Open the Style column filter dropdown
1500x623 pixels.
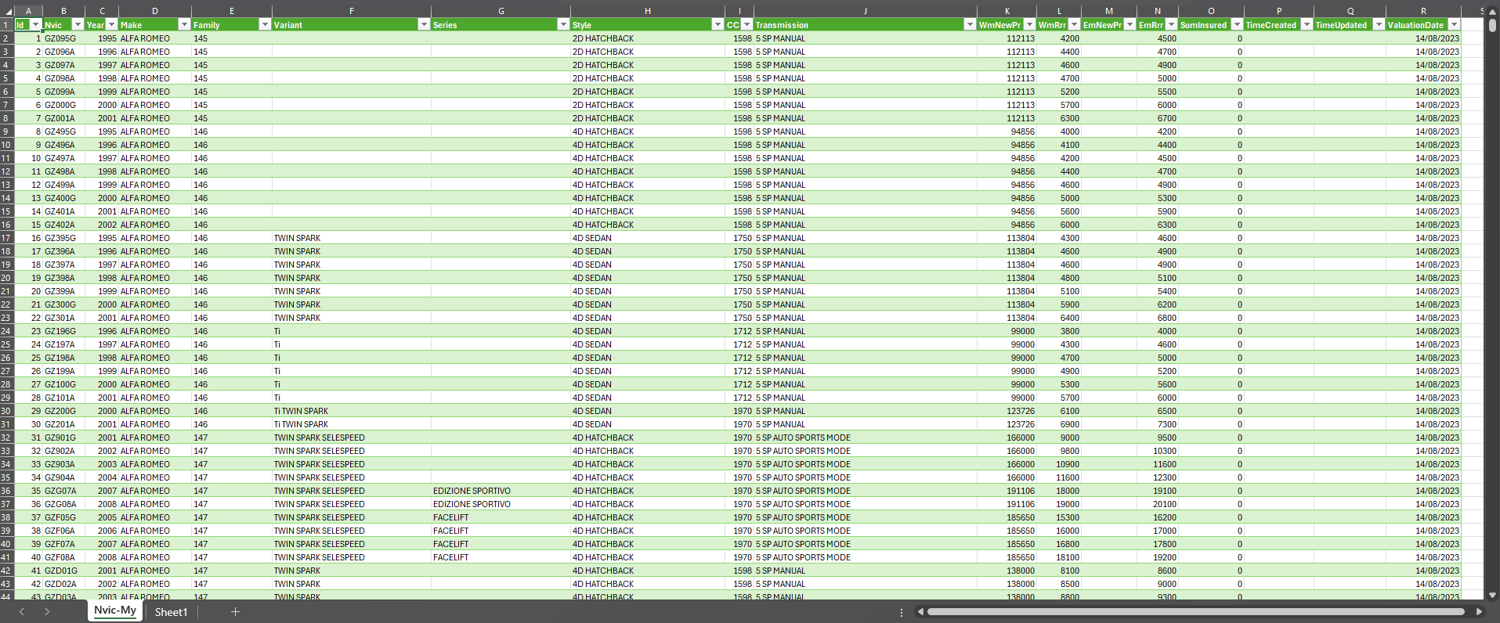(718, 24)
